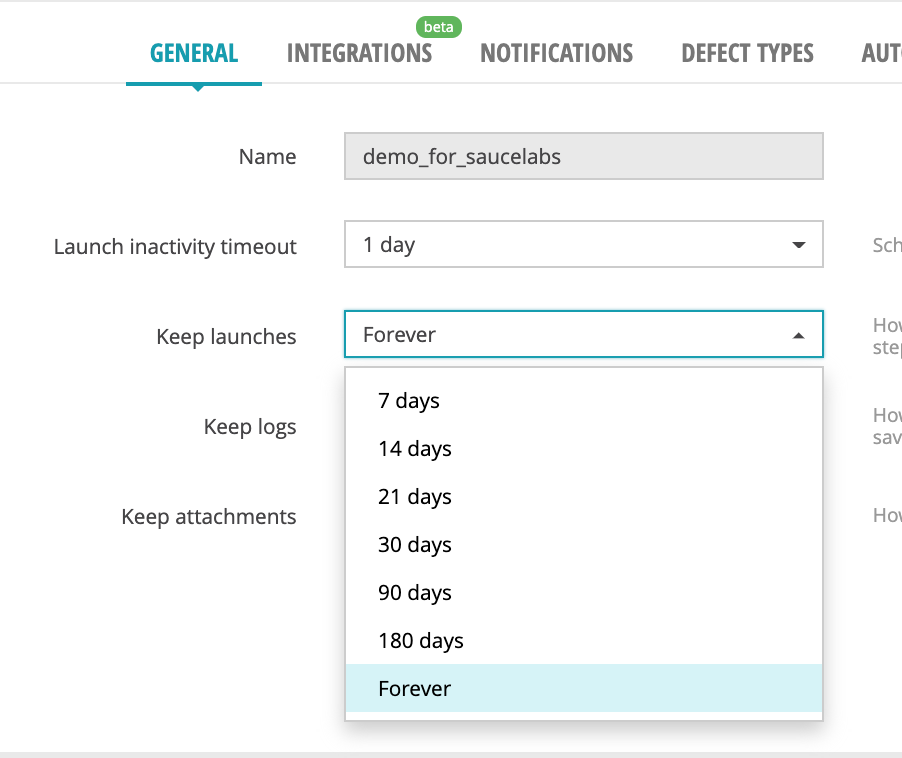Choose '90 days' for keeping launches
The width and height of the screenshot is (902, 758).
pos(414,592)
